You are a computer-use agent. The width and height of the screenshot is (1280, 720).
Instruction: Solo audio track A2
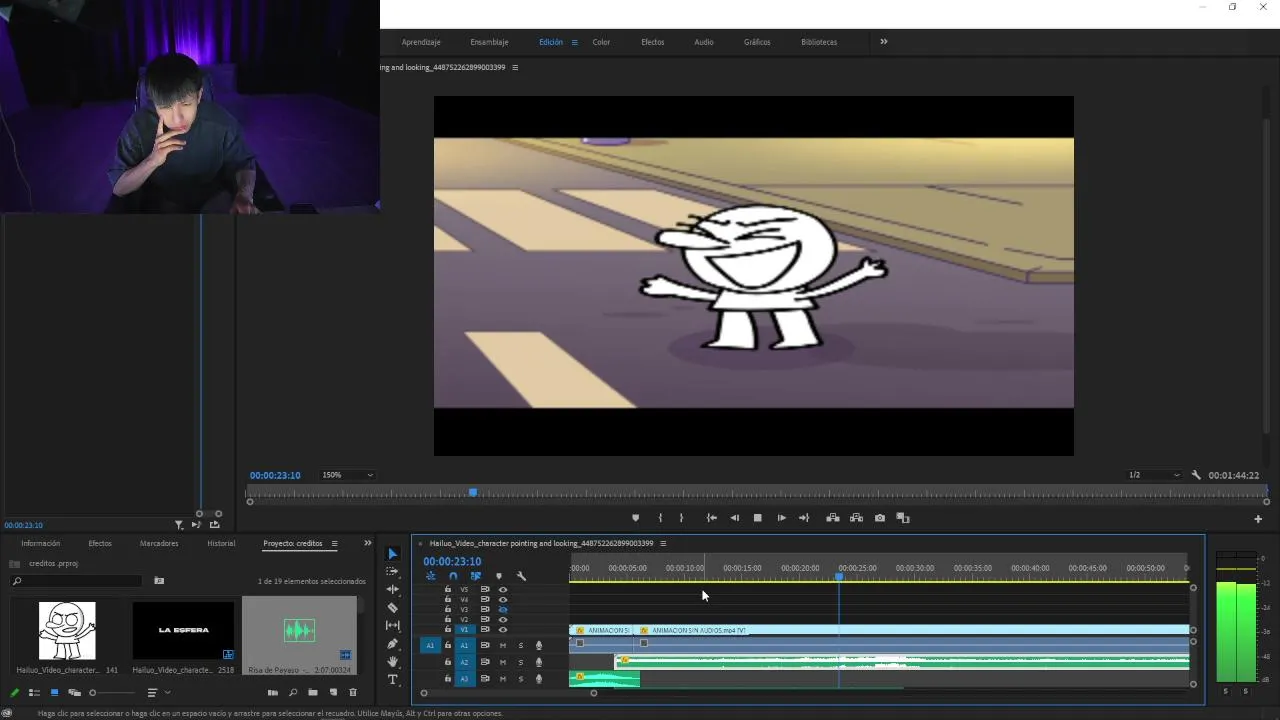tap(520, 662)
